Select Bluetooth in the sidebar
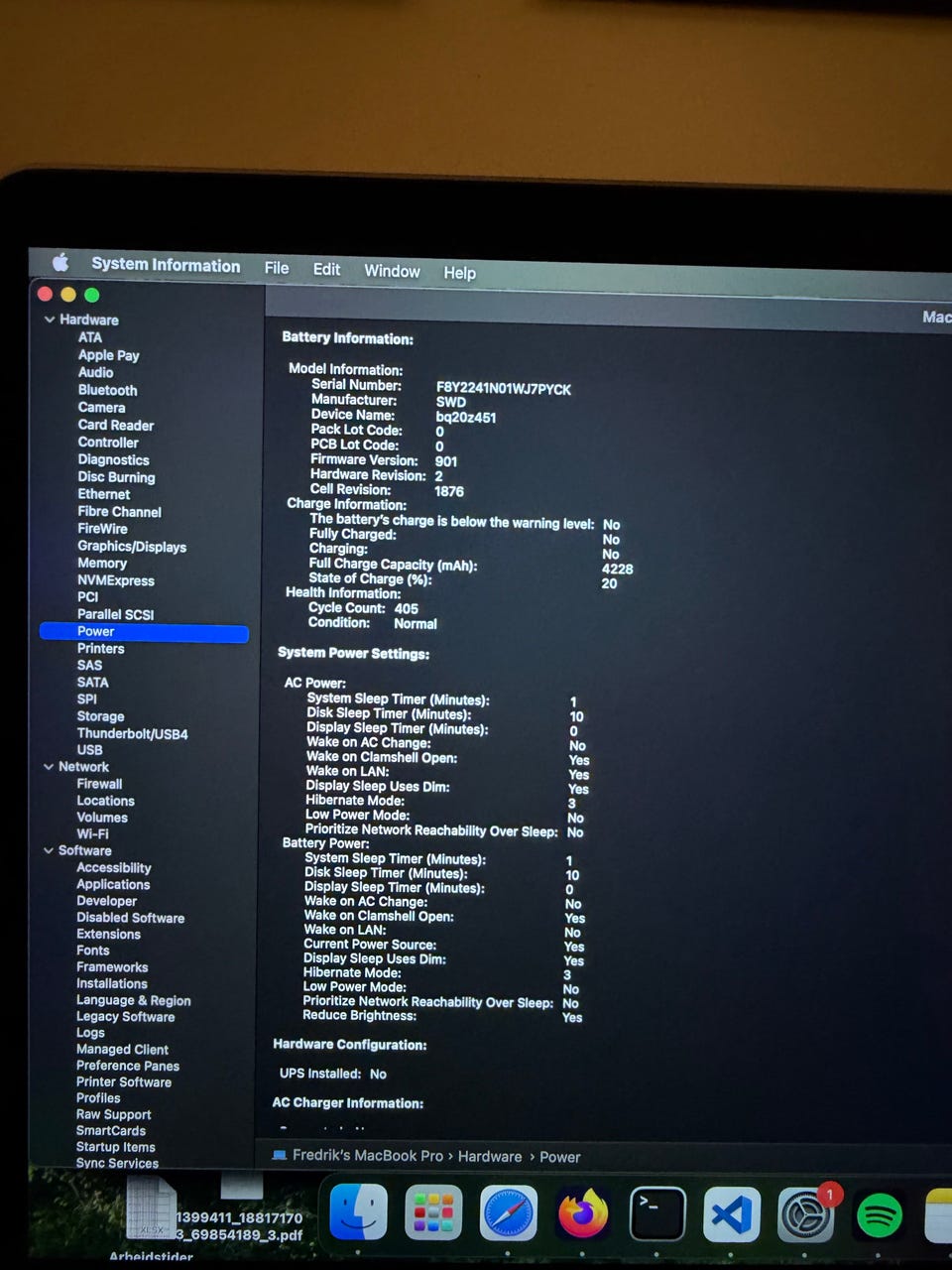Screen dimensions: 952x1270 [x=108, y=390]
